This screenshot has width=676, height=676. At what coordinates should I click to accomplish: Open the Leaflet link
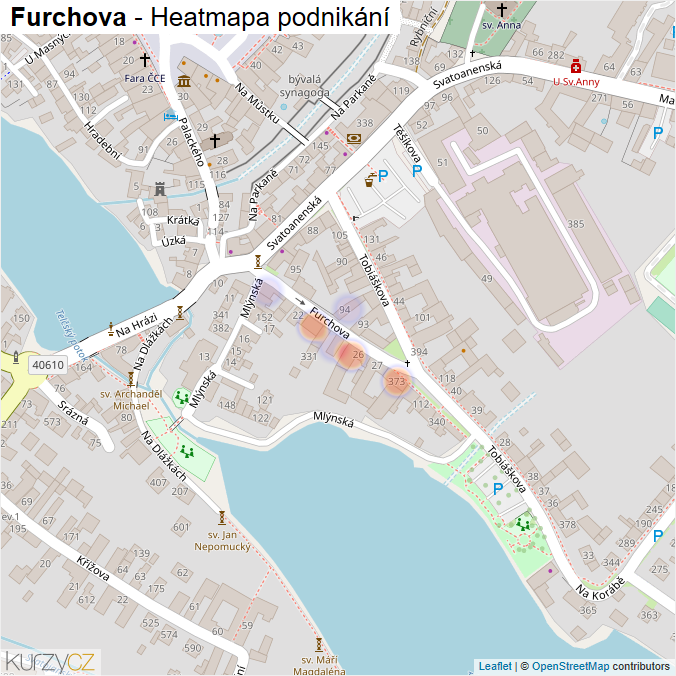tap(495, 666)
